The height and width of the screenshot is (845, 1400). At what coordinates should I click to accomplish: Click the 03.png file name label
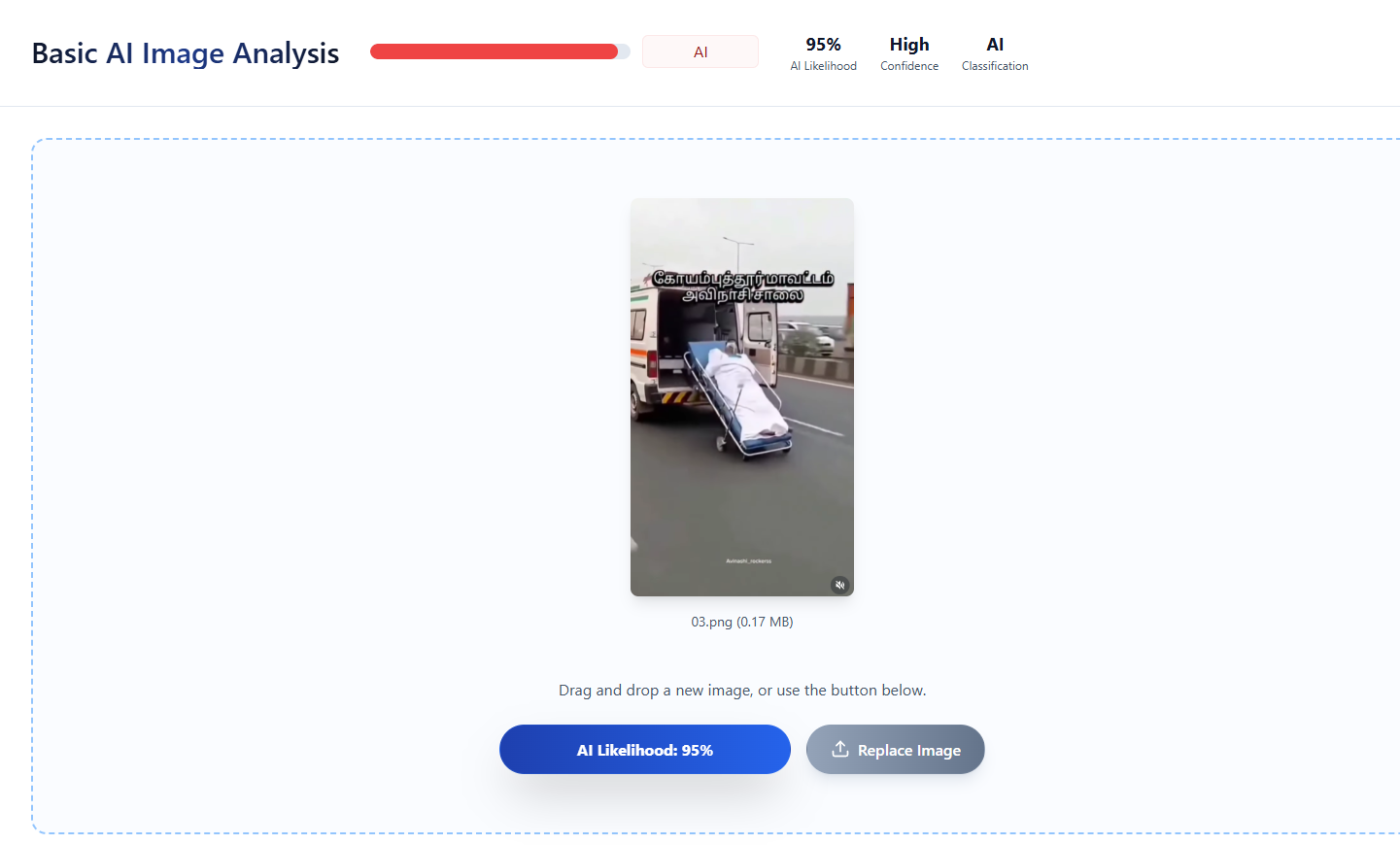(x=742, y=622)
